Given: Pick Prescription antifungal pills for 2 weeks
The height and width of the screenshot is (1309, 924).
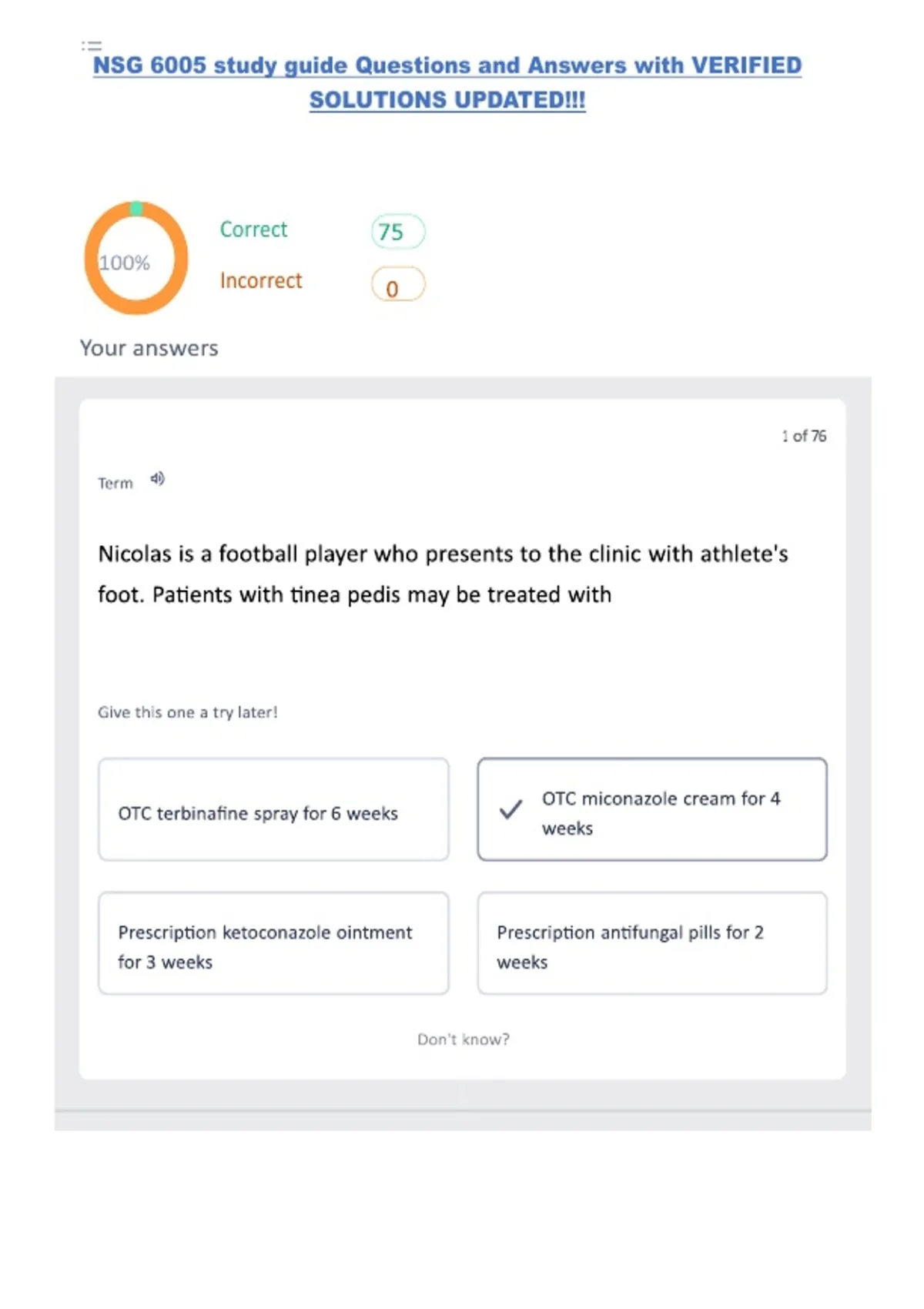Looking at the screenshot, I should tap(651, 944).
